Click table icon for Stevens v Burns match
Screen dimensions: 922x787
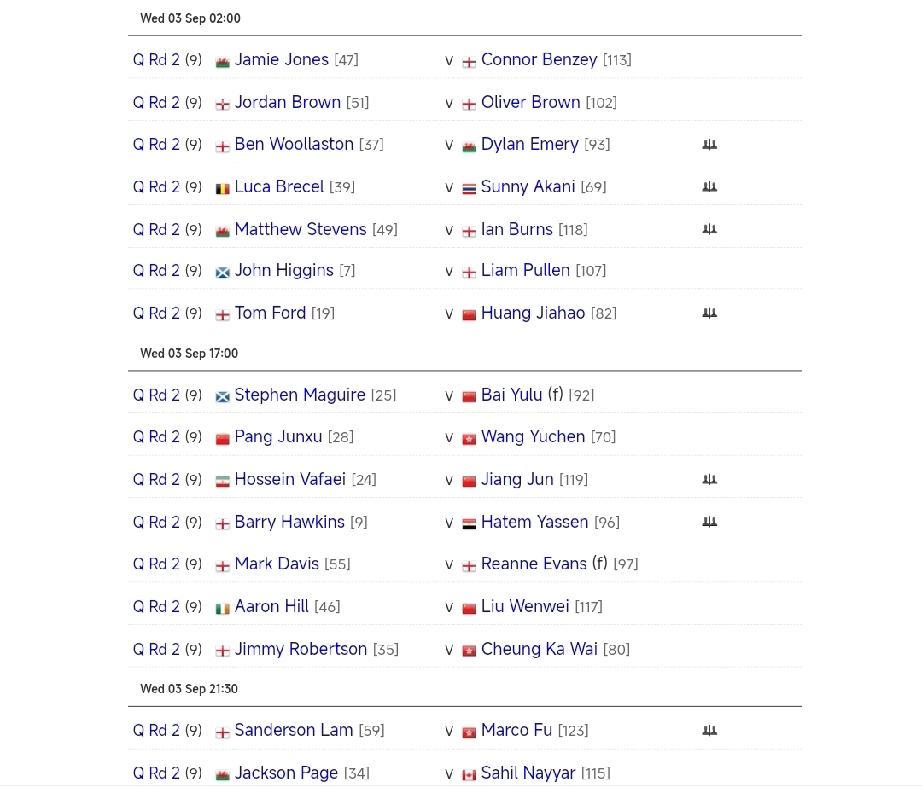710,229
